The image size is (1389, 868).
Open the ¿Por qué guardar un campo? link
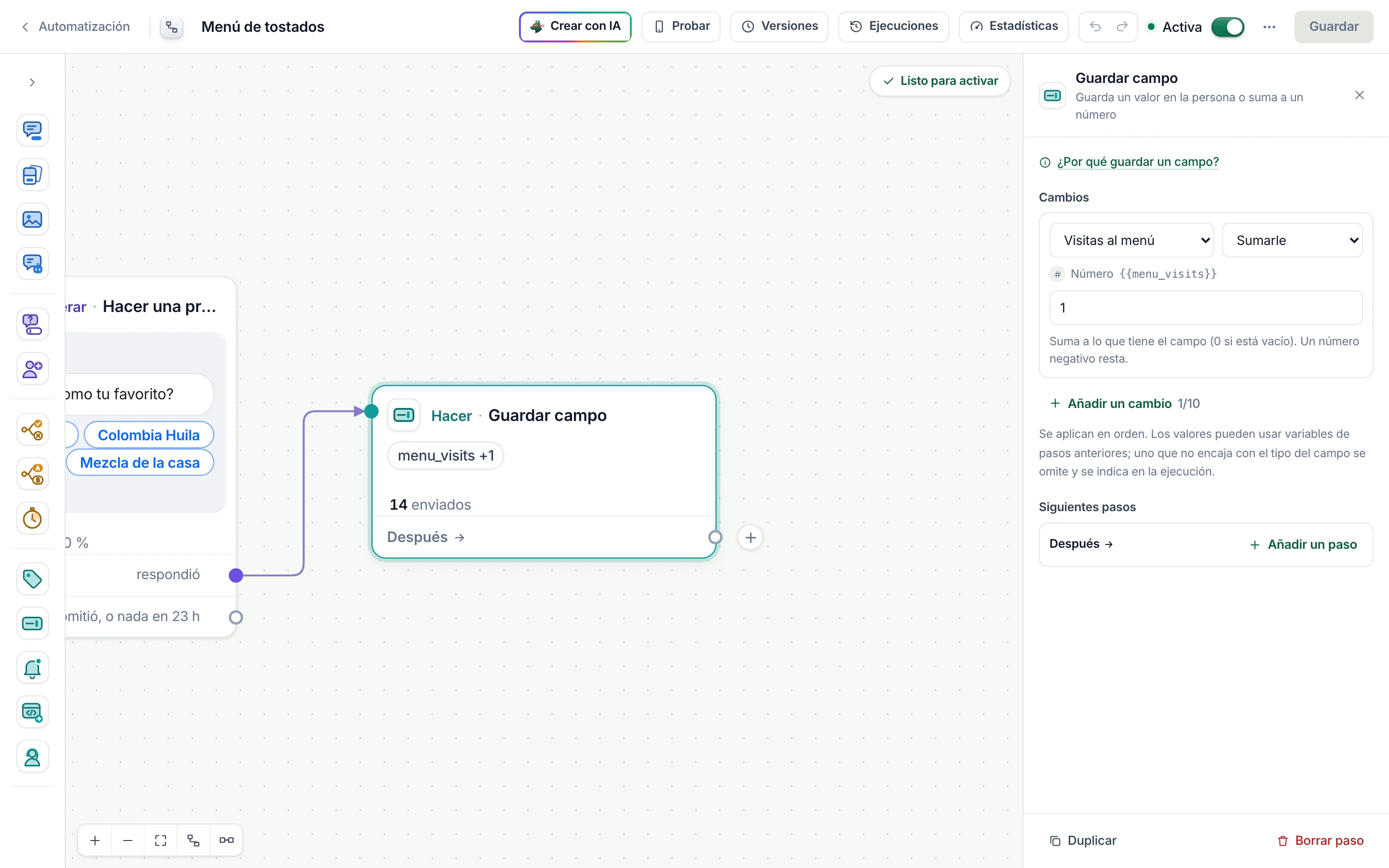[x=1138, y=162]
